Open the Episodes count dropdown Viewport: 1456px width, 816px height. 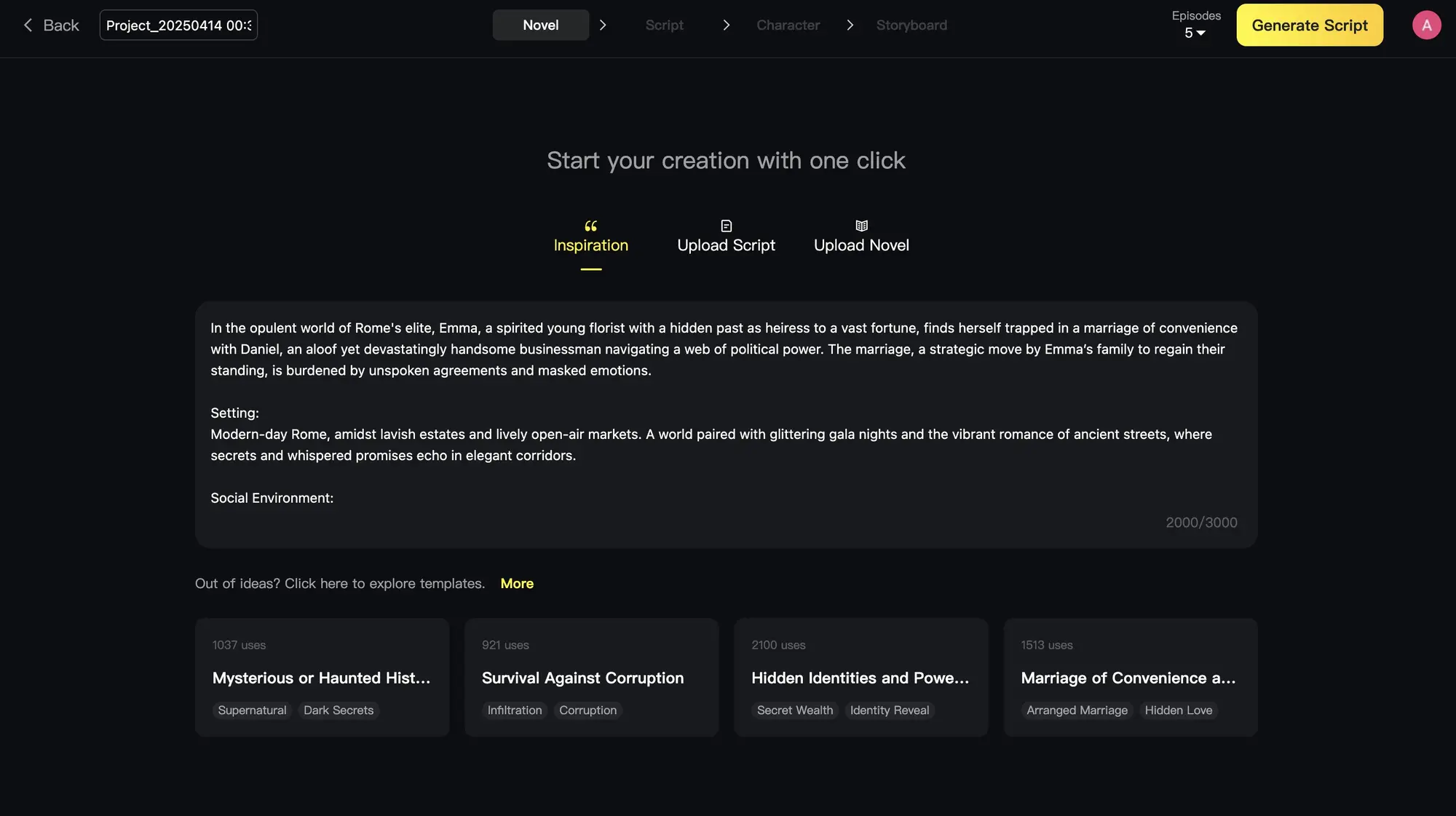(1195, 33)
